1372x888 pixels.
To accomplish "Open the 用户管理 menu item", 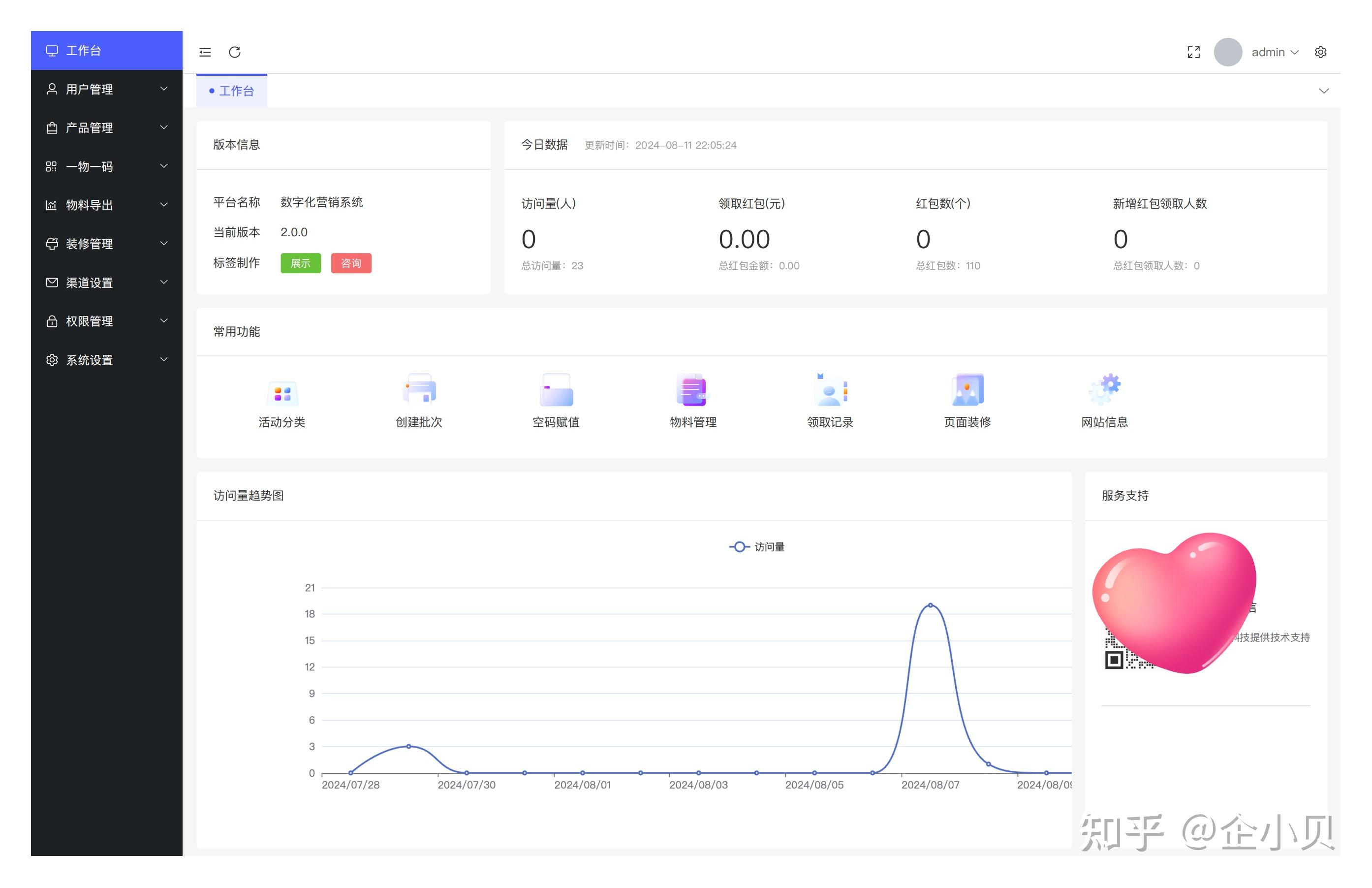I will (107, 89).
